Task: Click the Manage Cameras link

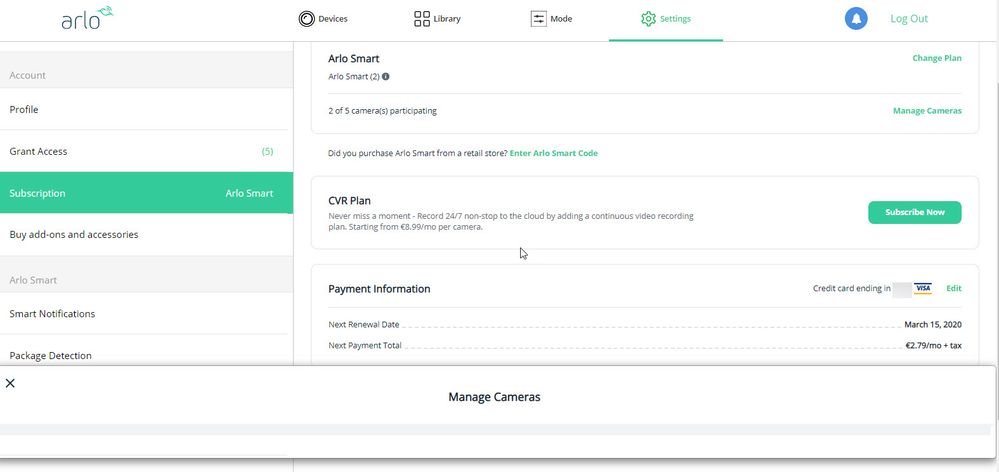Action: 927,111
